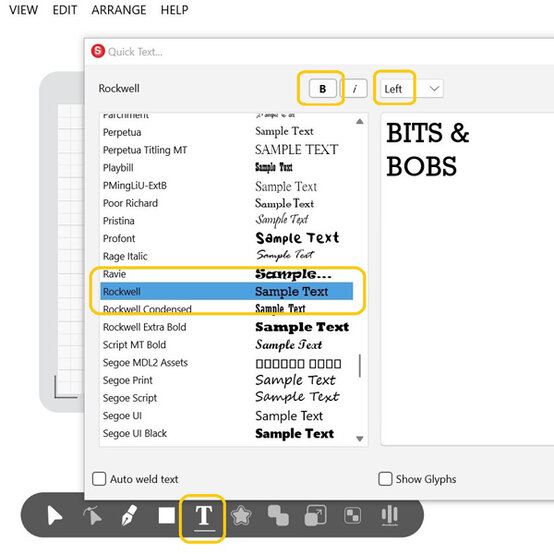Choose the Perpetua font
554x554 pixels.
(226, 132)
